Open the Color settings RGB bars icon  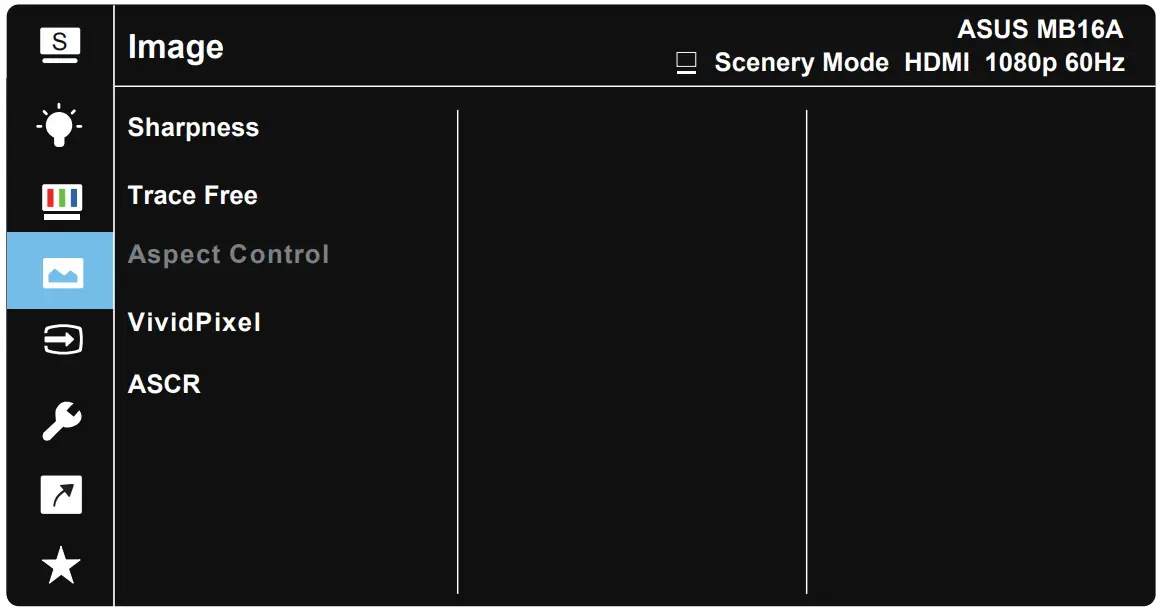coord(60,200)
